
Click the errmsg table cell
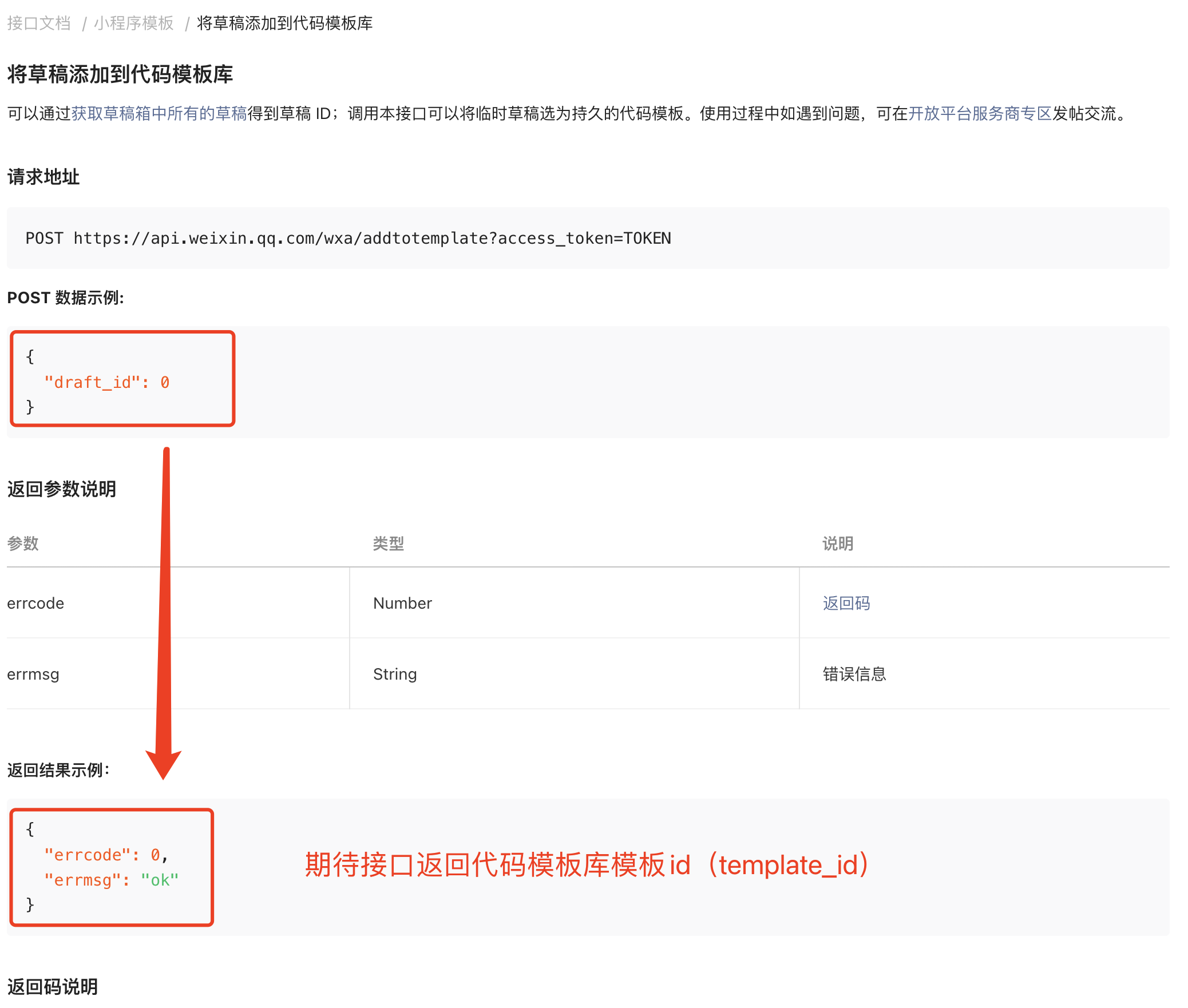coord(33,674)
